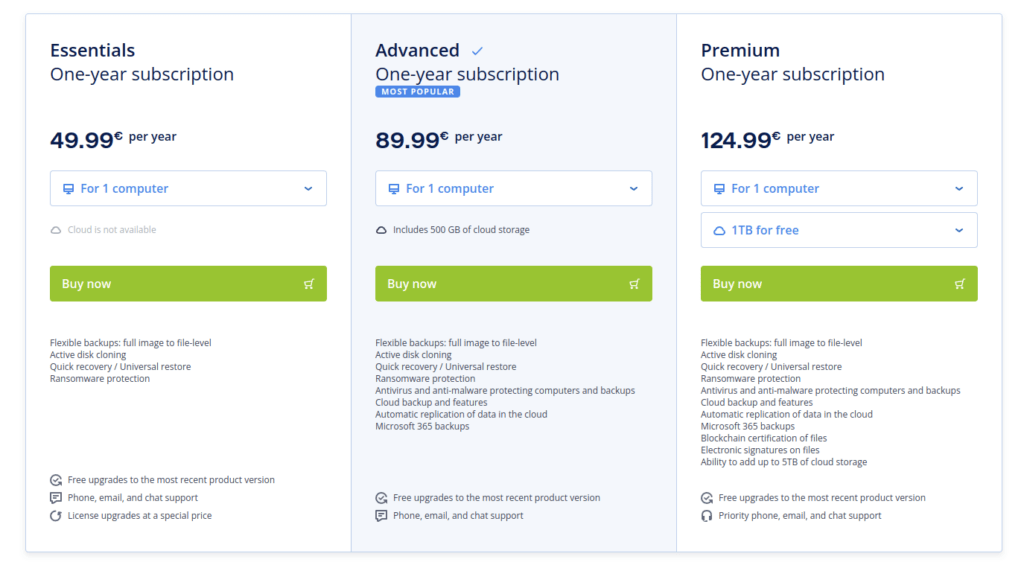1024x565 pixels.
Task: Click the headset icon for priority support
Action: 707,515
